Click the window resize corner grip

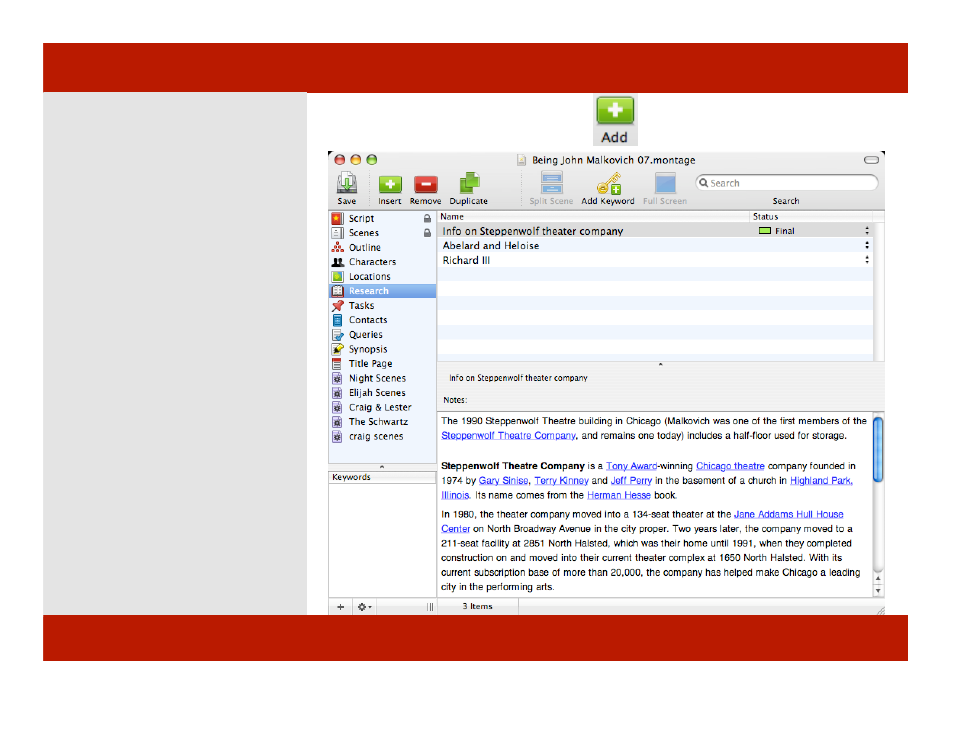click(x=880, y=610)
